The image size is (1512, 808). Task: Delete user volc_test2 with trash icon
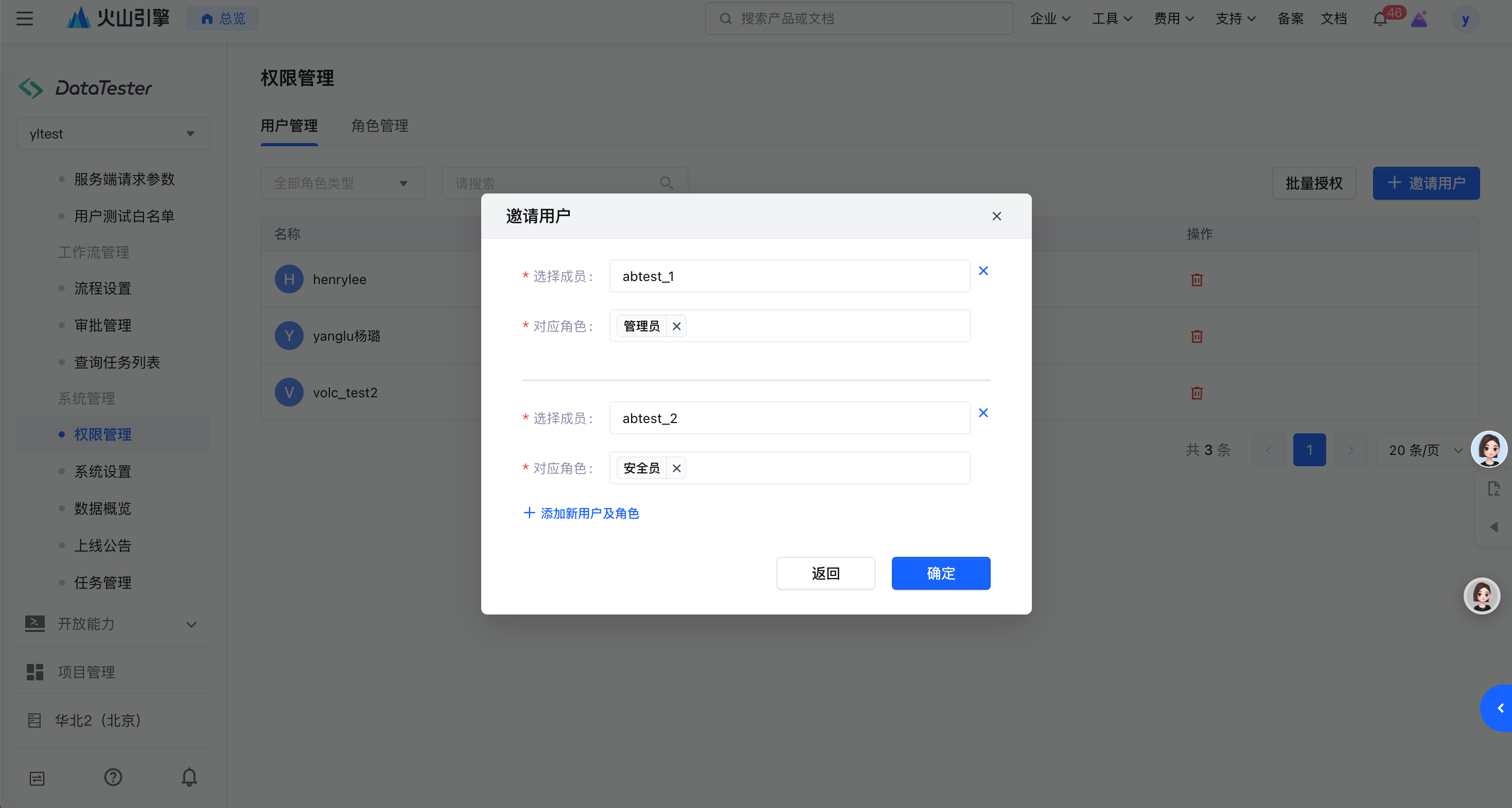(1197, 393)
